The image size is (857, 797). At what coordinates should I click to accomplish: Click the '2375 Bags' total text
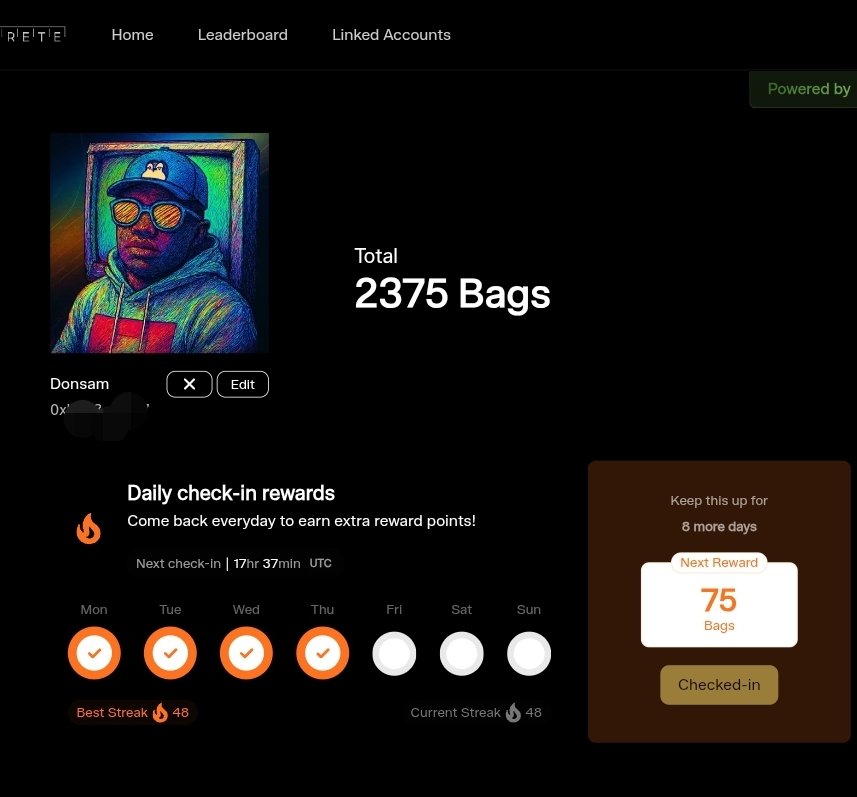point(452,294)
